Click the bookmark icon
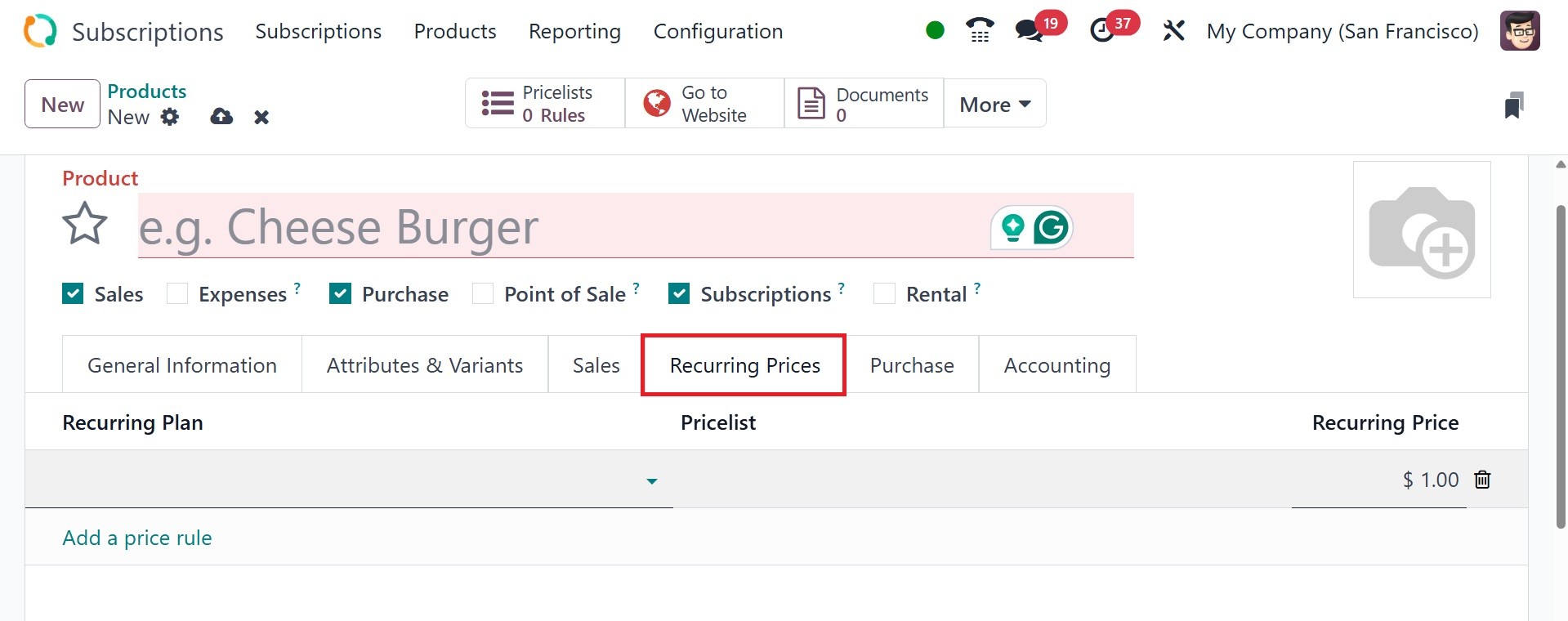1568x621 pixels. tap(1513, 105)
